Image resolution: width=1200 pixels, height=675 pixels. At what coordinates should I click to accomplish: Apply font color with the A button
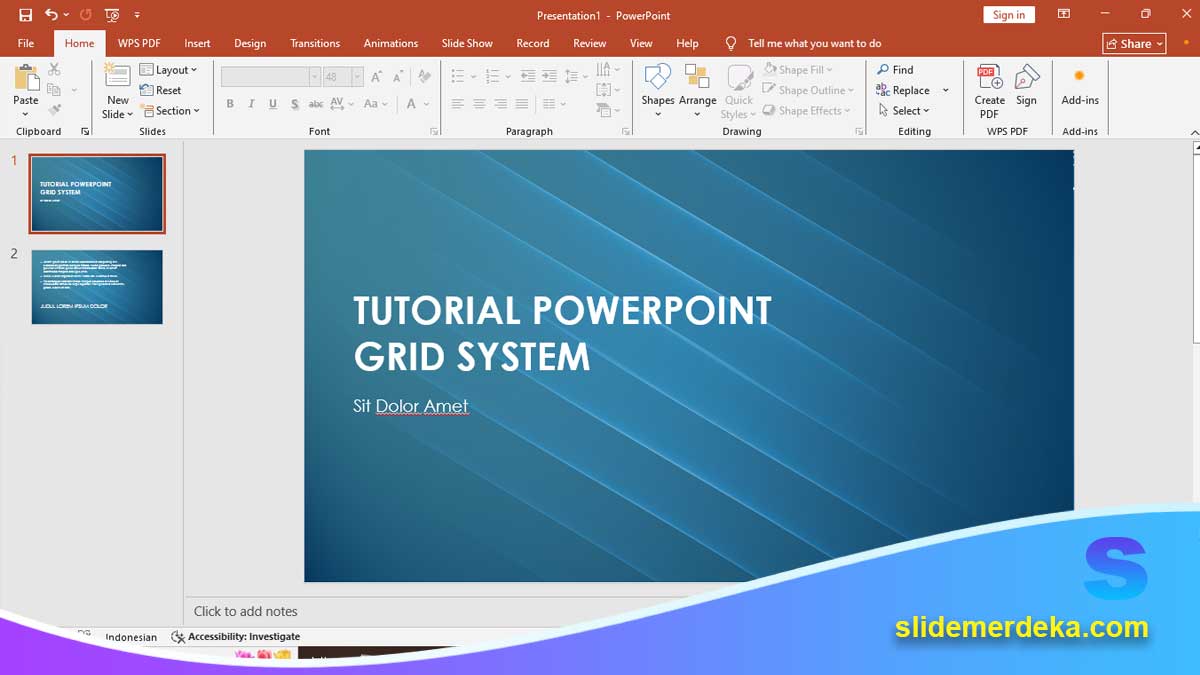(412, 104)
